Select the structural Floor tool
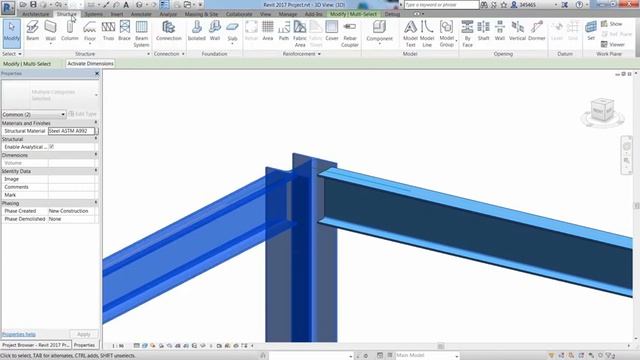 (x=89, y=31)
